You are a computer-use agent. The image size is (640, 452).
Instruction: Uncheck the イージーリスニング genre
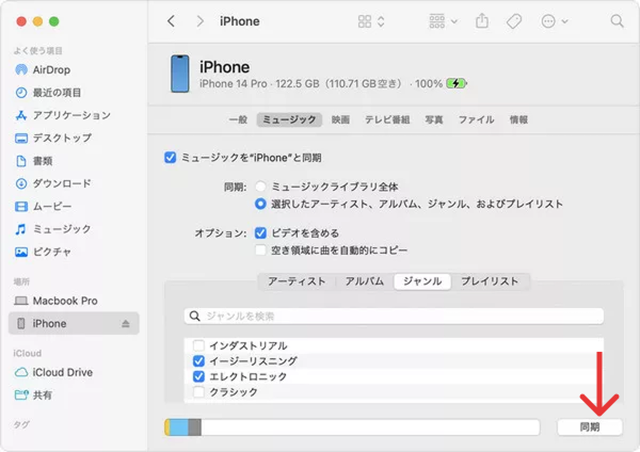pyautogui.click(x=199, y=361)
